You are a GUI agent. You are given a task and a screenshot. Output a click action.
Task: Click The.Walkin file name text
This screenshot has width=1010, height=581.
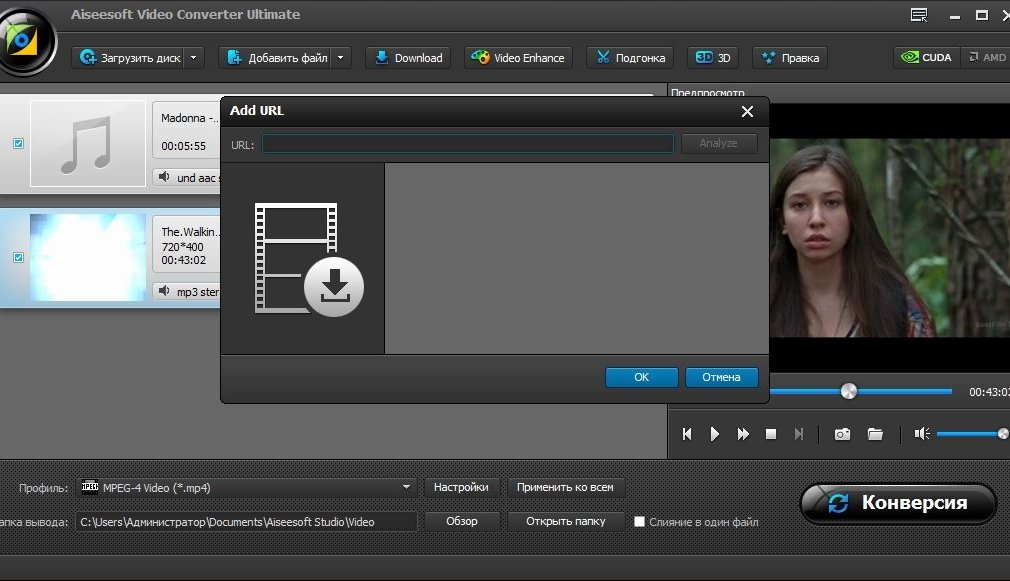click(190, 232)
